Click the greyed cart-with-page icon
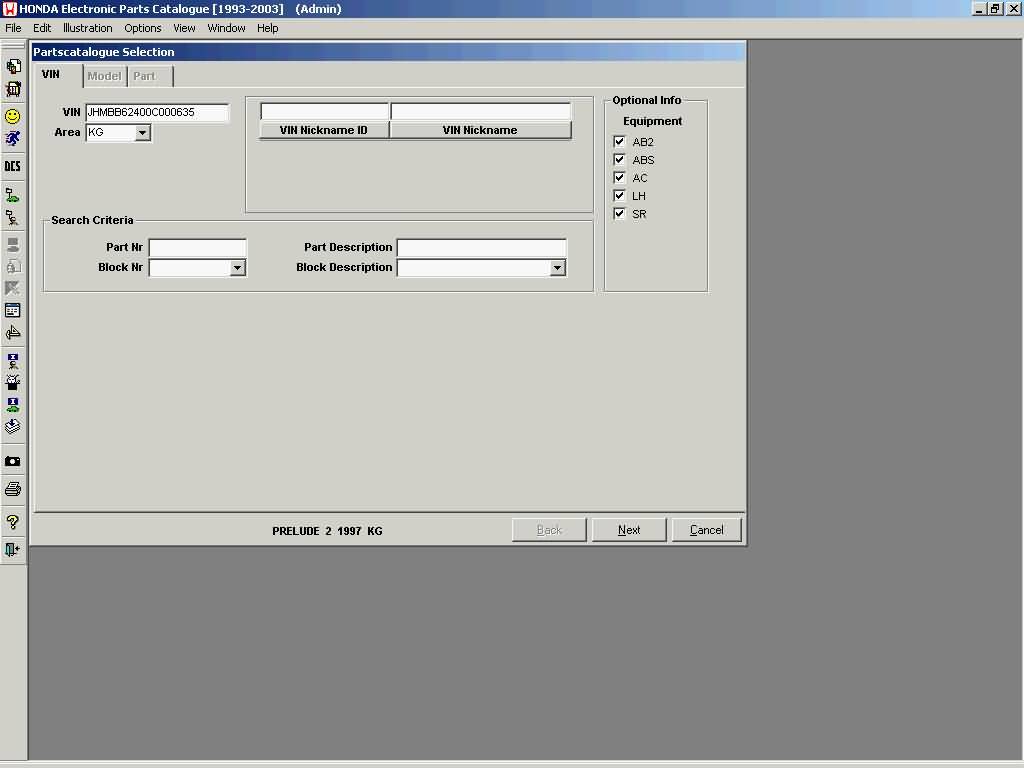The image size is (1024, 768). click(13, 266)
